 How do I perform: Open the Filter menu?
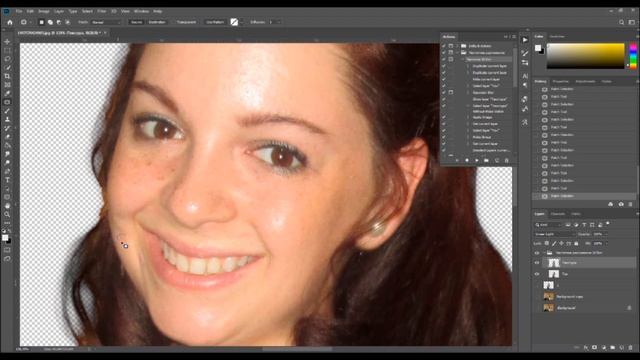pos(102,11)
